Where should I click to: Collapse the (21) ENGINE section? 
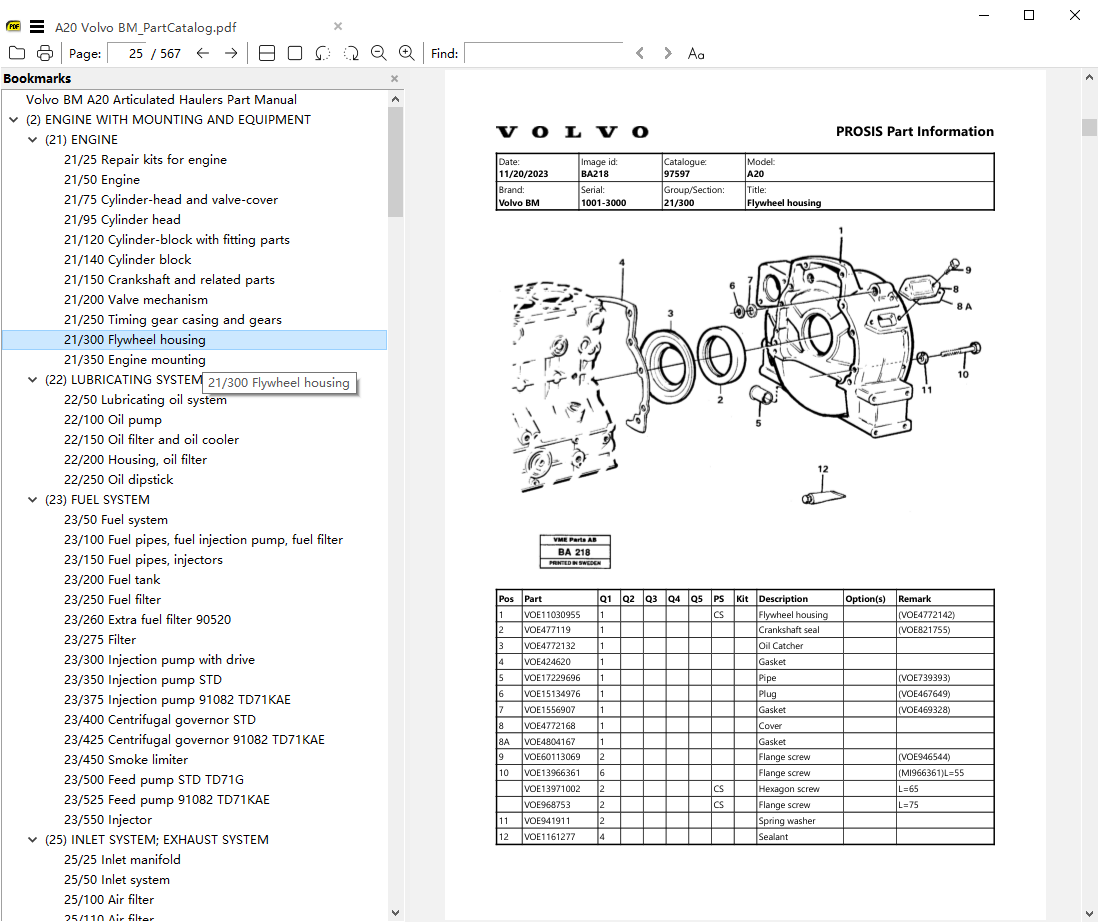32,140
